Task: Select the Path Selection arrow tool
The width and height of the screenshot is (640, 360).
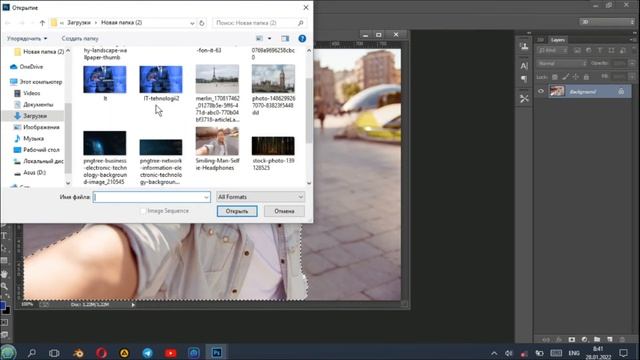Action: (x=4, y=248)
